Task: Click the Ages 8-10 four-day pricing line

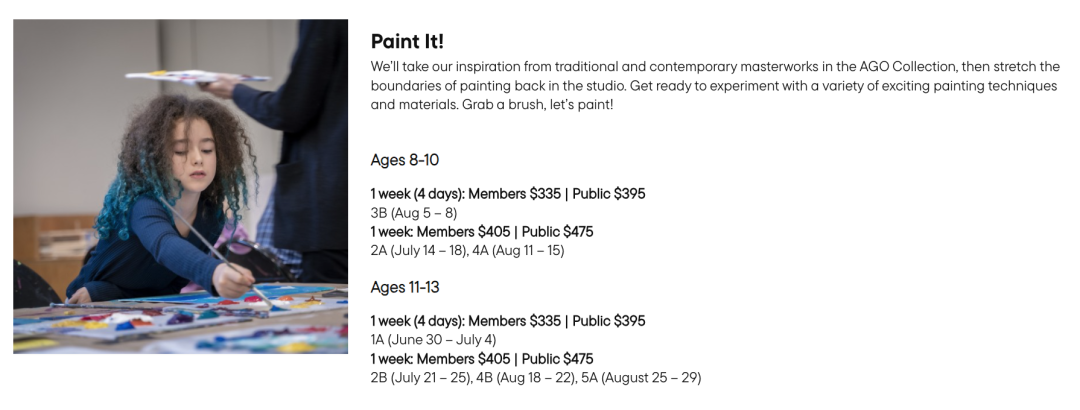Action: (508, 194)
